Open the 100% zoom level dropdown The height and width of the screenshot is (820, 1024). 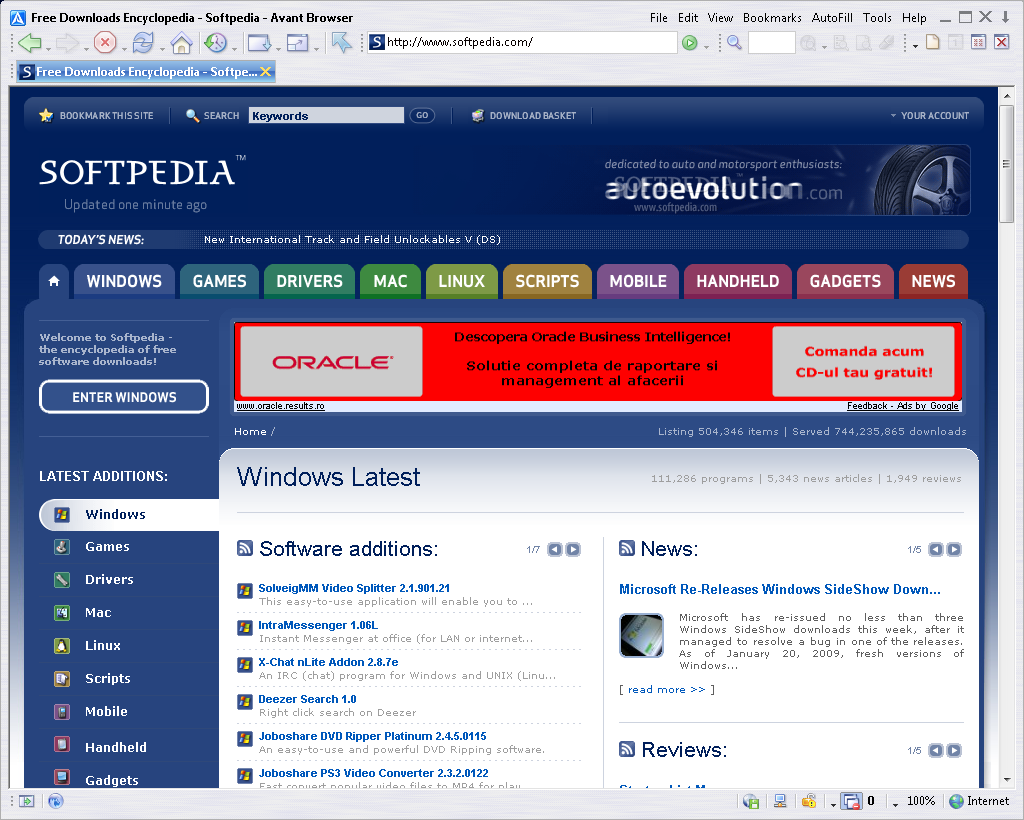[896, 802]
